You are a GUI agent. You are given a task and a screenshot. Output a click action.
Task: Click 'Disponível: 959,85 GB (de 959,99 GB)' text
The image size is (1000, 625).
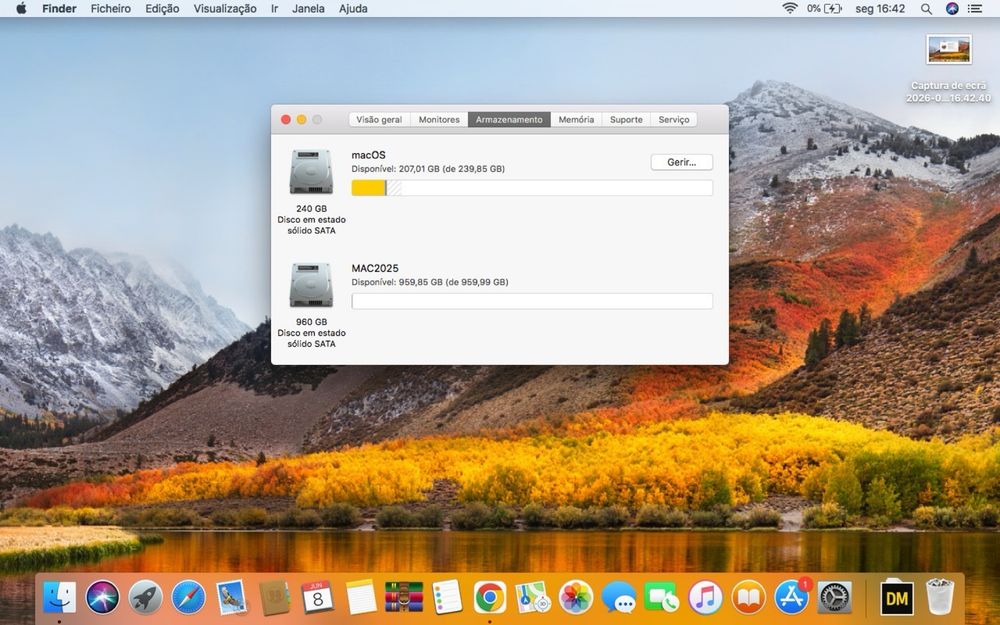(x=430, y=282)
